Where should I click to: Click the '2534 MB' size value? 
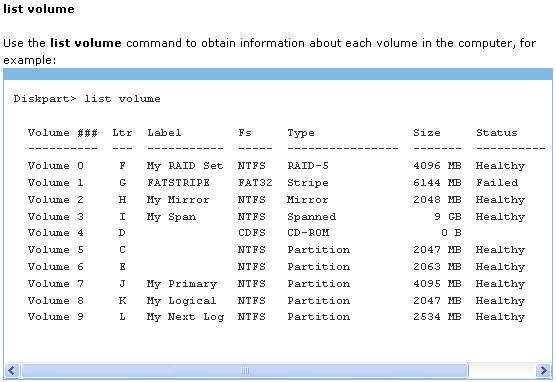(x=437, y=317)
